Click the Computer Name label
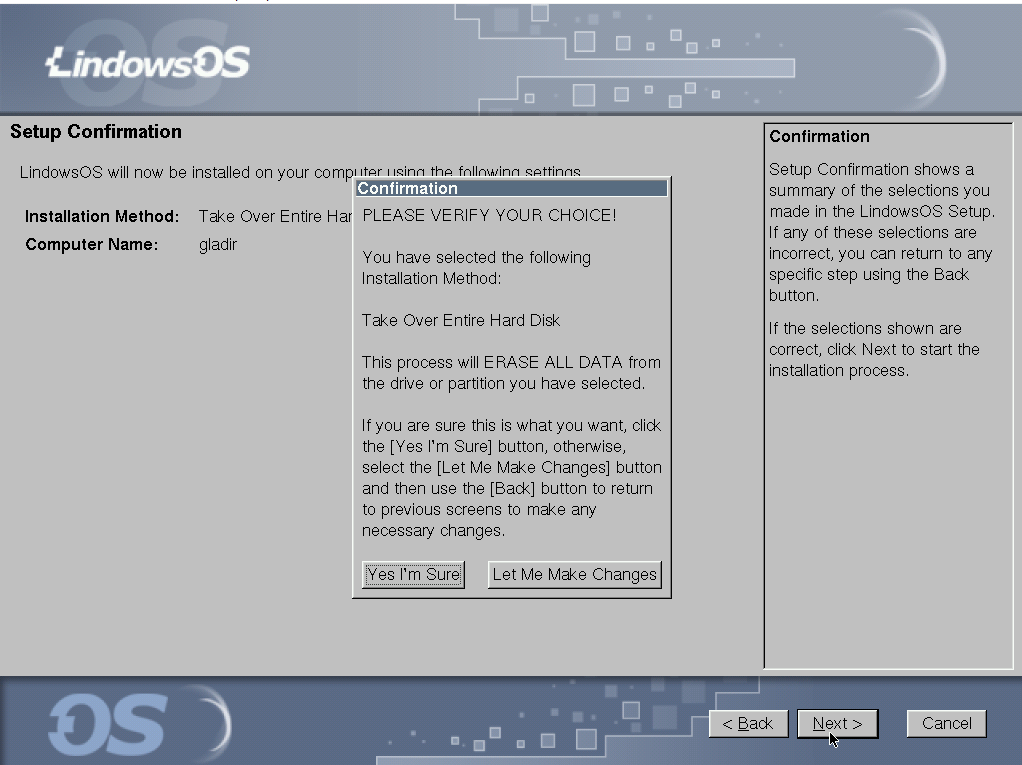The height and width of the screenshot is (765, 1022). 91,244
